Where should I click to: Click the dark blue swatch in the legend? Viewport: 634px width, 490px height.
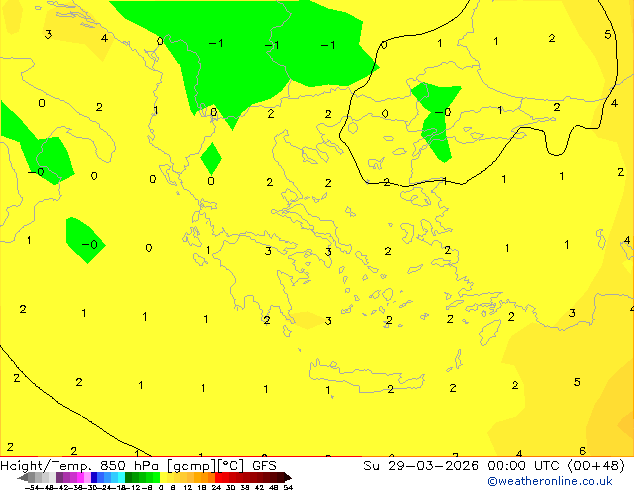coord(94,477)
